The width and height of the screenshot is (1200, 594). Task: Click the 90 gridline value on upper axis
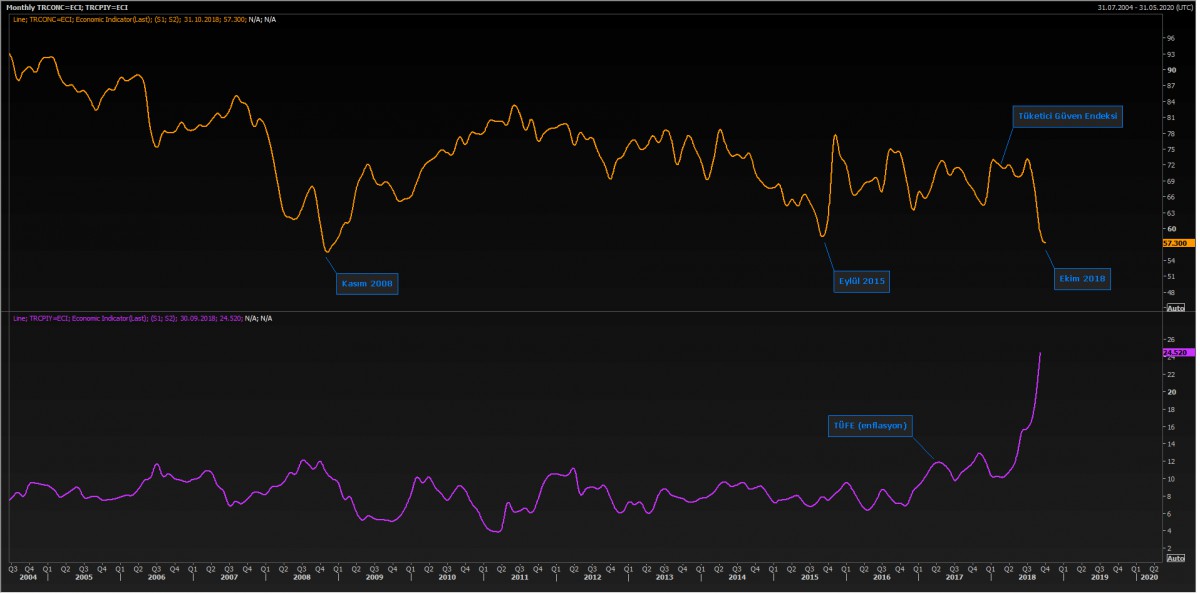click(1170, 70)
